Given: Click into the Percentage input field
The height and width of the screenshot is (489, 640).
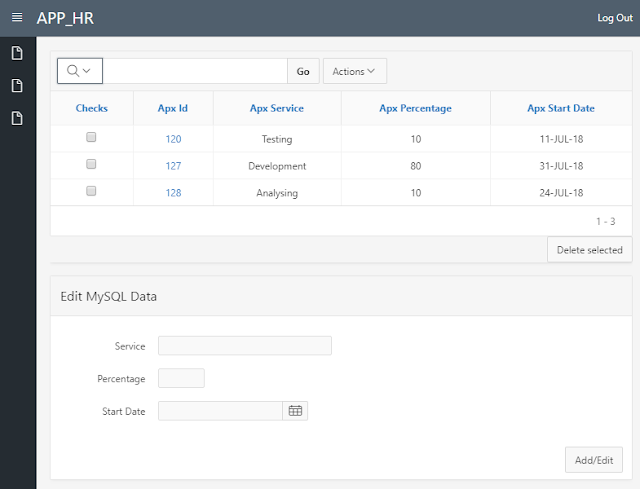Looking at the screenshot, I should pos(181,379).
